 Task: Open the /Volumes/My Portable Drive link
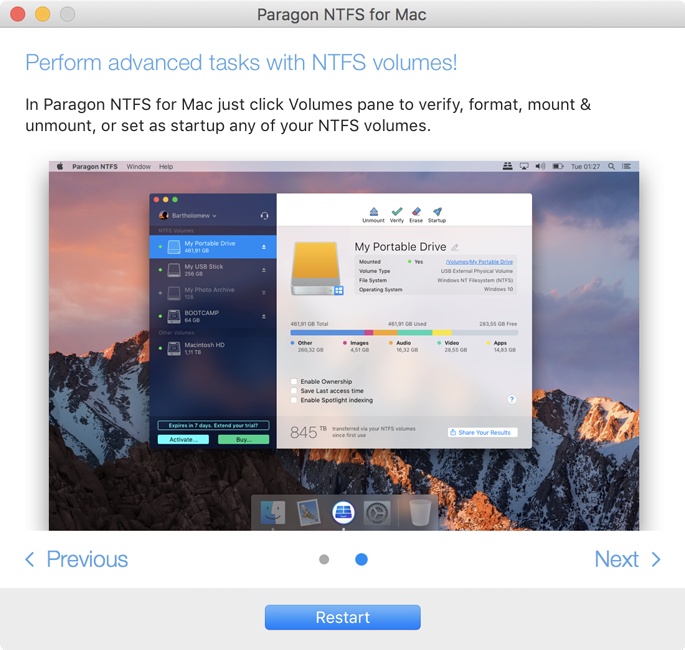point(479,262)
